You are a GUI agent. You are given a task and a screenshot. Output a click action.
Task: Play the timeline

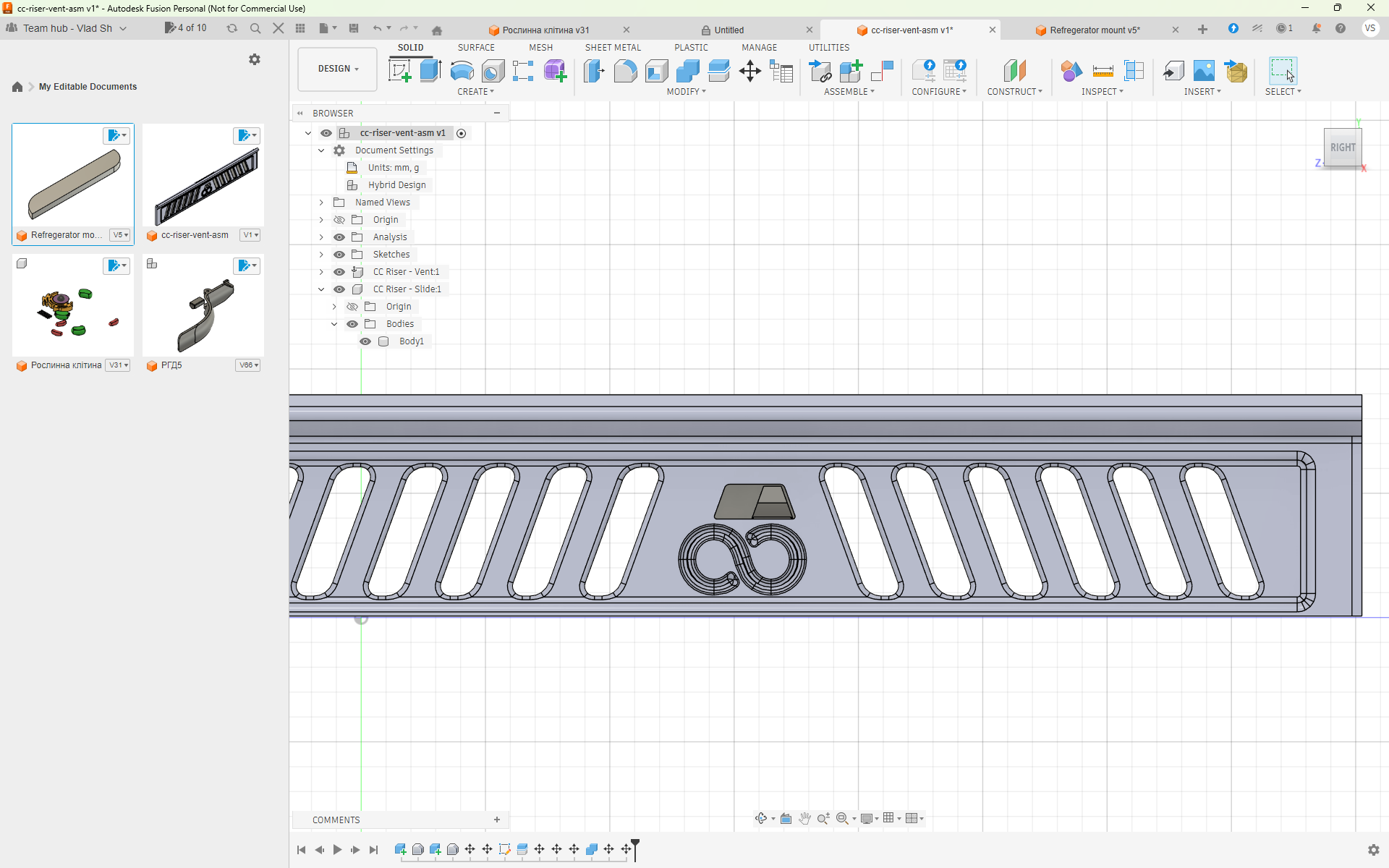click(x=337, y=850)
